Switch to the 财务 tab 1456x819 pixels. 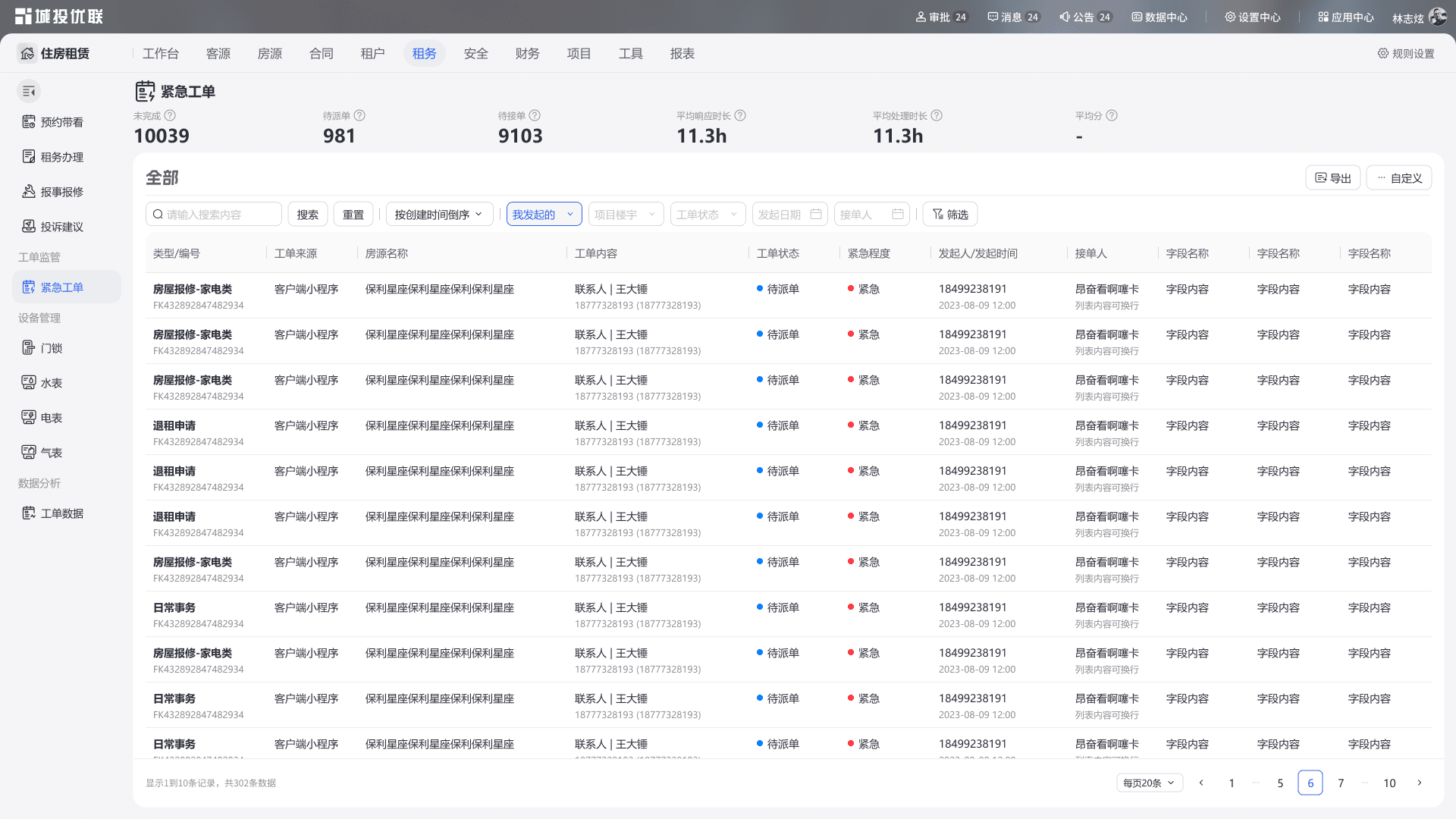(527, 53)
